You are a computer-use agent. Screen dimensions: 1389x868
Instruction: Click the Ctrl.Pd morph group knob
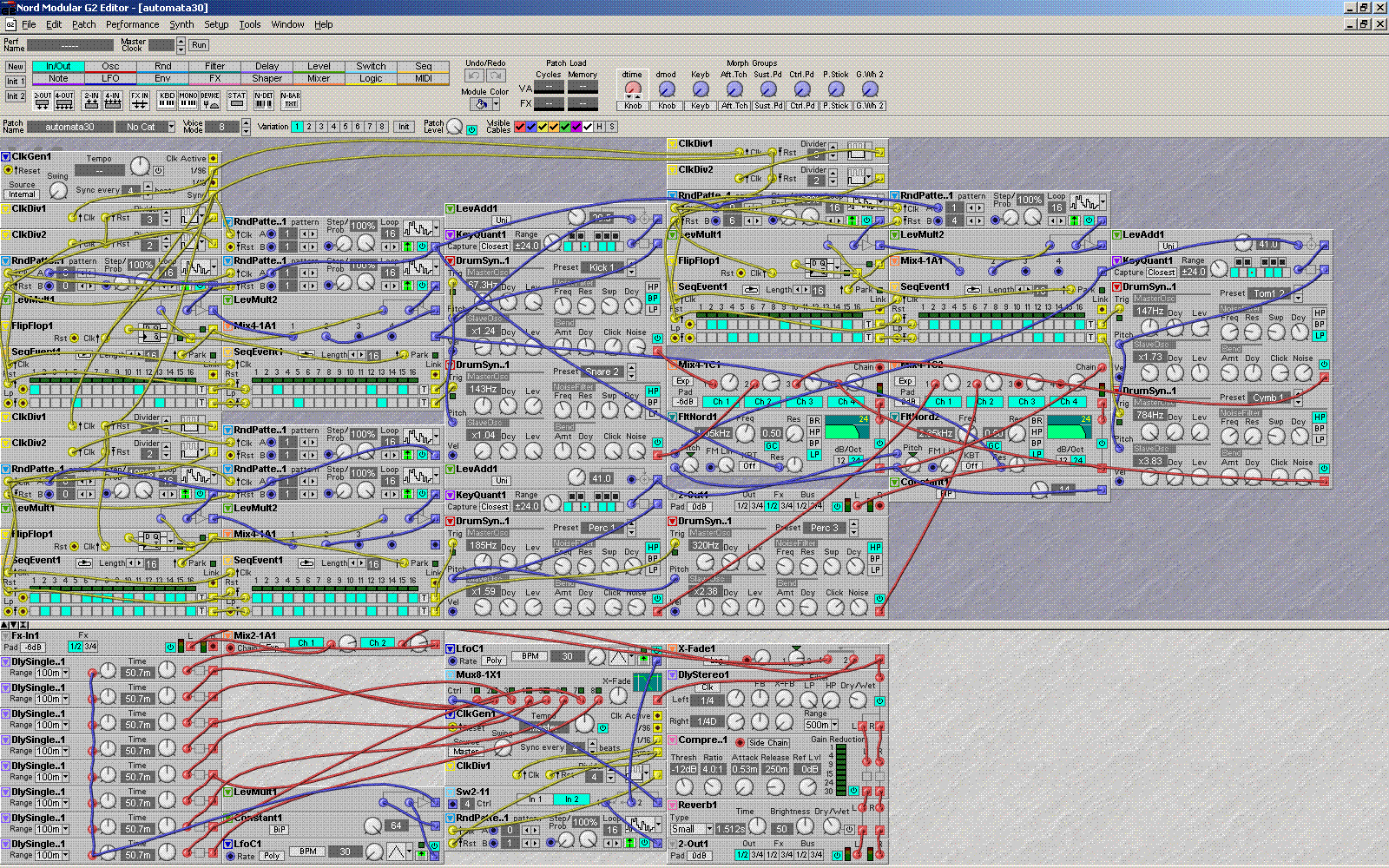(802, 89)
